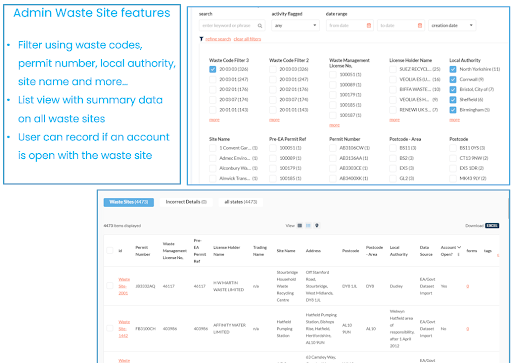Screen dimensions: 512x363
Task: Show more License Holder Names
Action: pos(394,120)
